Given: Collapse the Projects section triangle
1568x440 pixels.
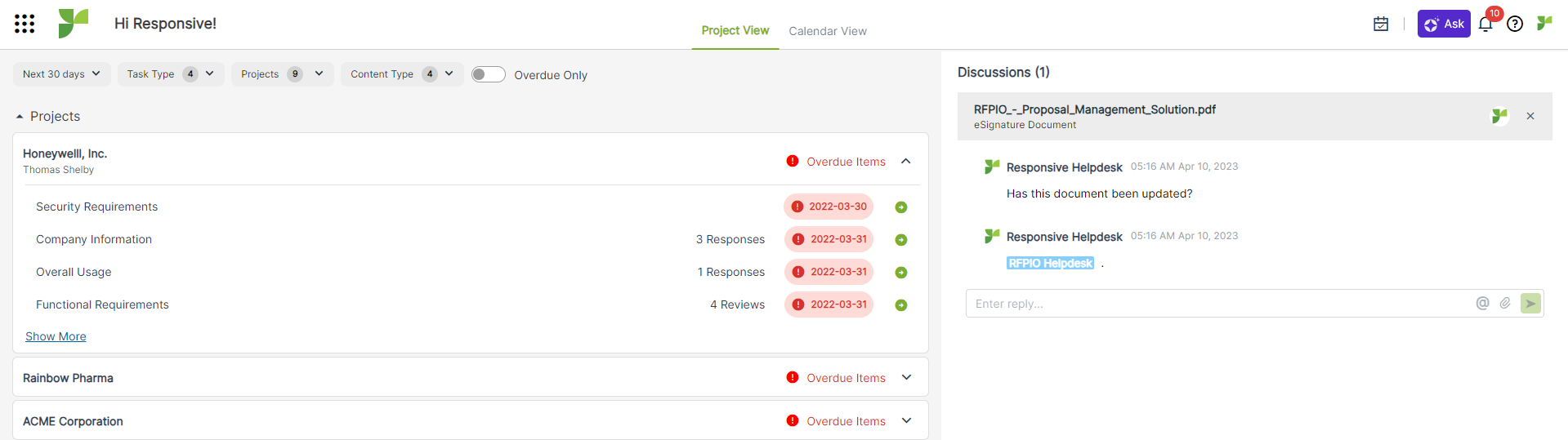Looking at the screenshot, I should (20, 117).
